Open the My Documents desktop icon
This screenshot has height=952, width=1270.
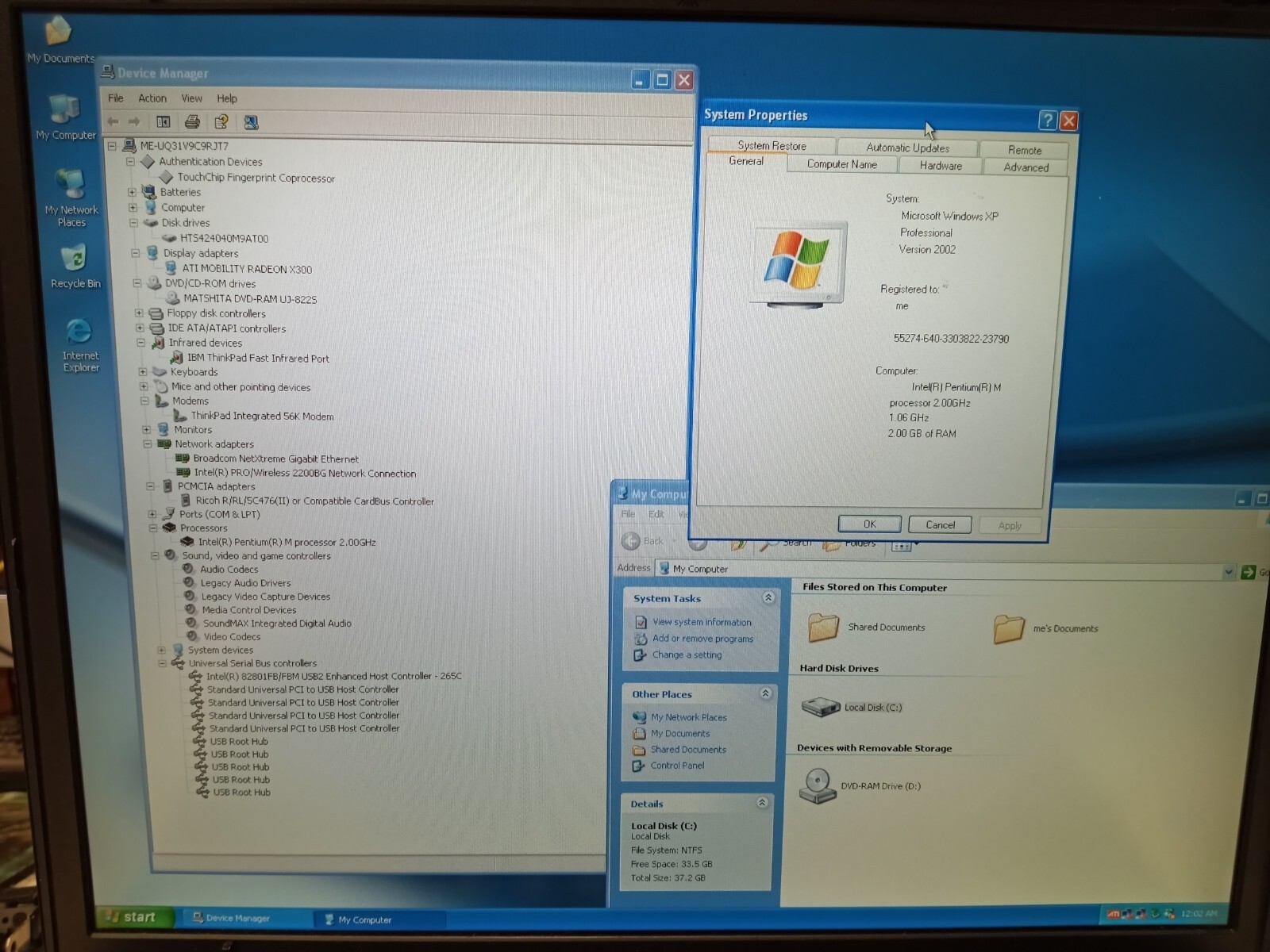click(x=60, y=40)
